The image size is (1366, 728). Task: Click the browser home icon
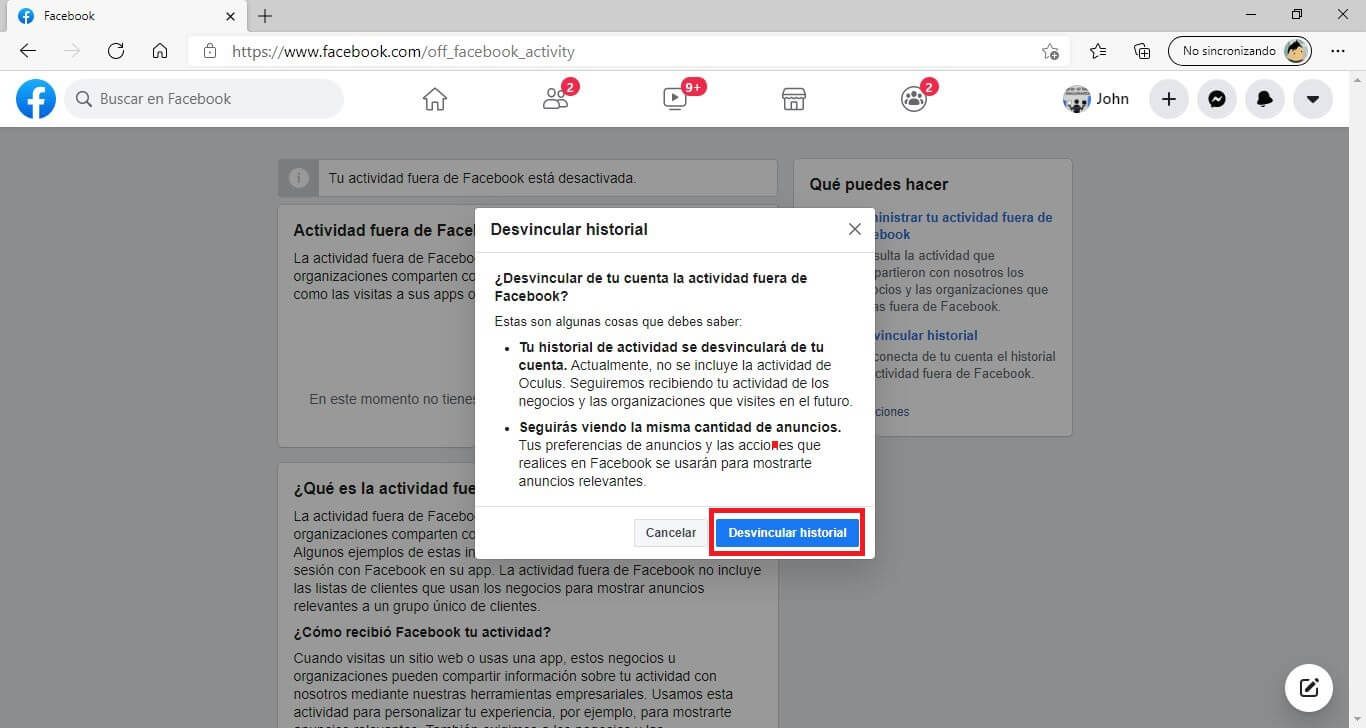[160, 51]
